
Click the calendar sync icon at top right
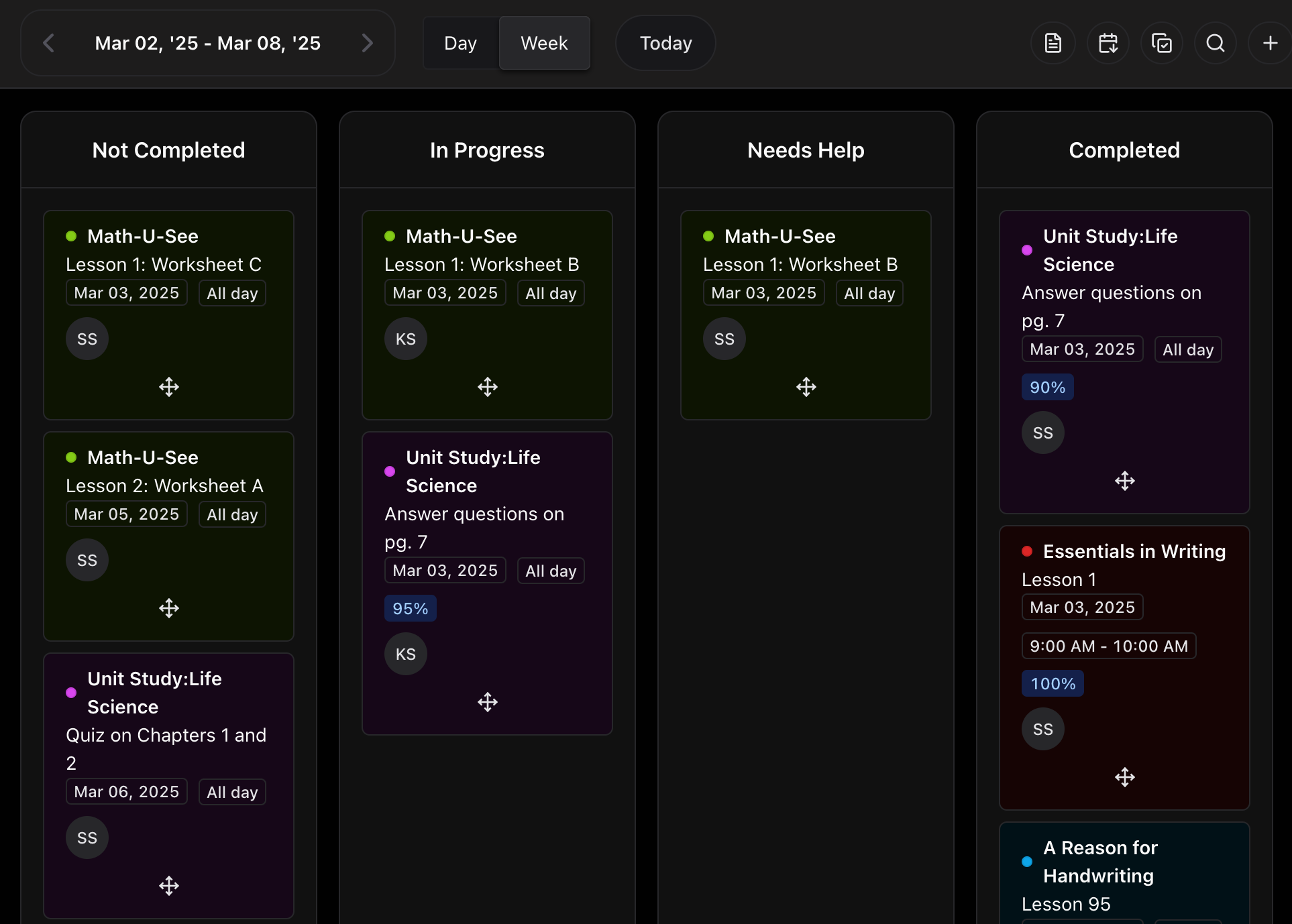(1108, 43)
